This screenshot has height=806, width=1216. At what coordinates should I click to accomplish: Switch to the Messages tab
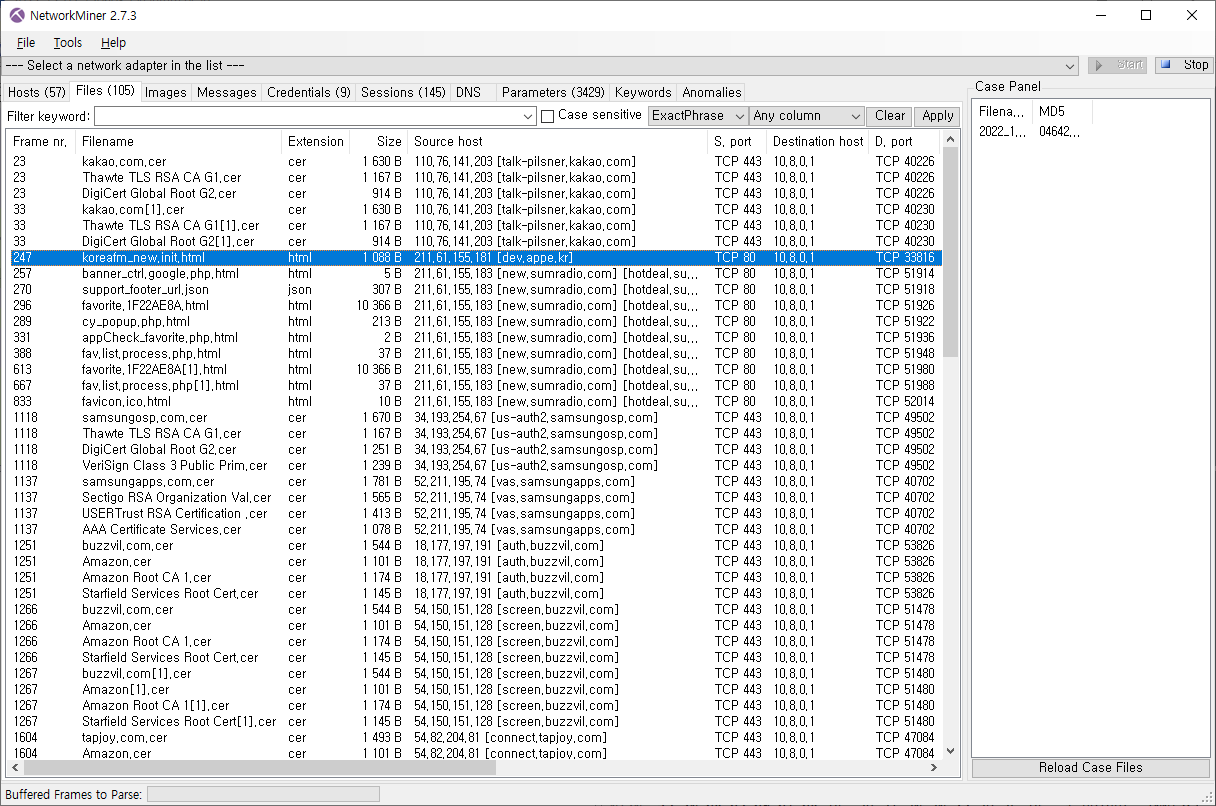tap(227, 92)
